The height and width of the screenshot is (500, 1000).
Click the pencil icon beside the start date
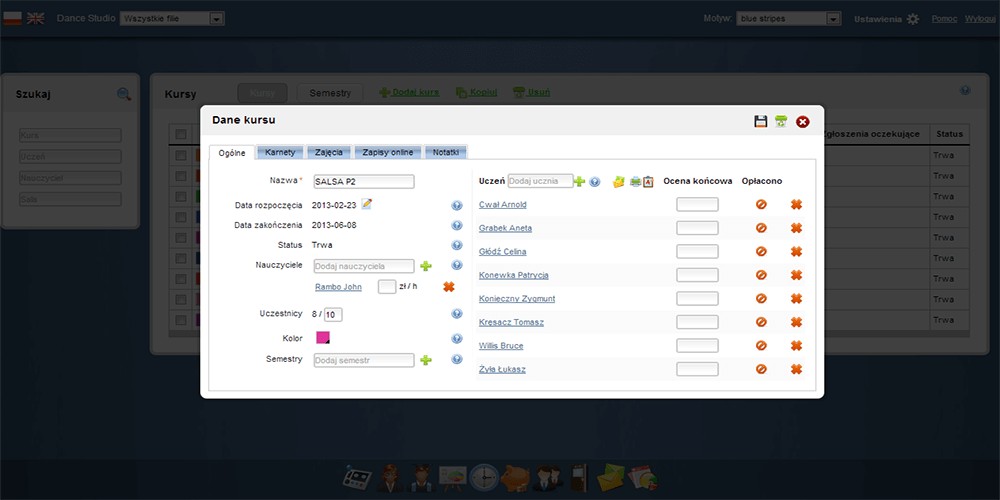tap(367, 204)
